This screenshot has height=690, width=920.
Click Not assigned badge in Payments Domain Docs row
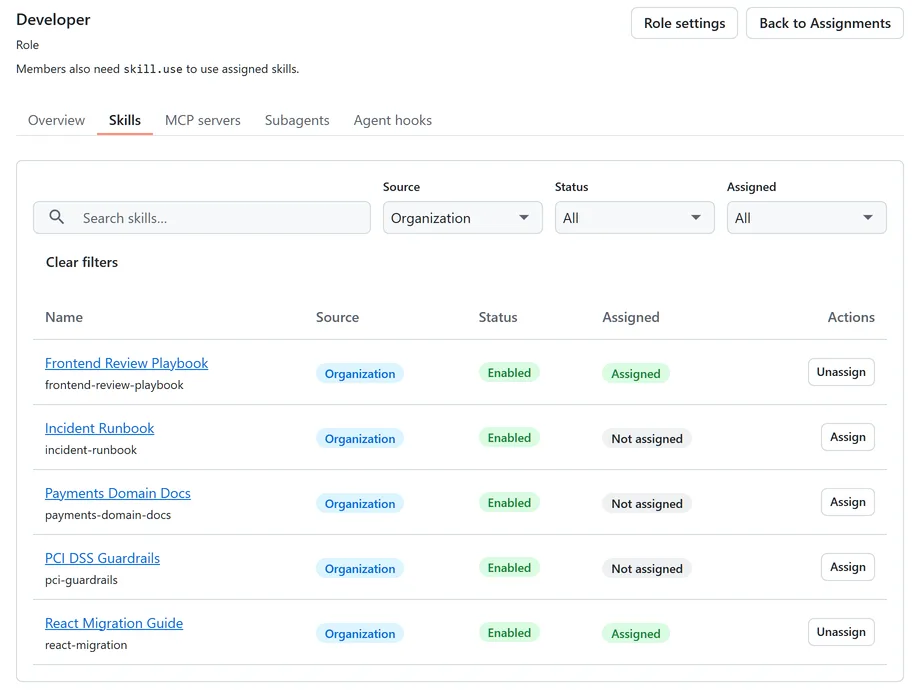pos(647,504)
